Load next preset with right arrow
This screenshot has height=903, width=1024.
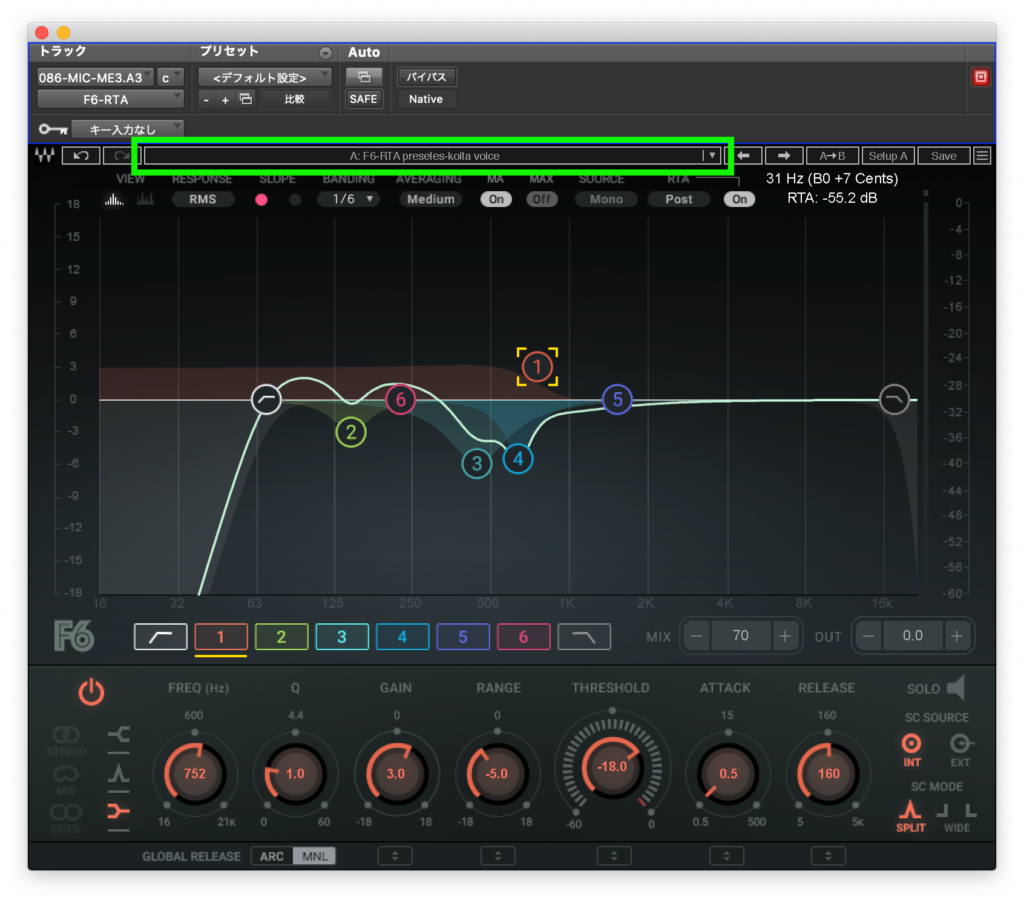click(784, 156)
